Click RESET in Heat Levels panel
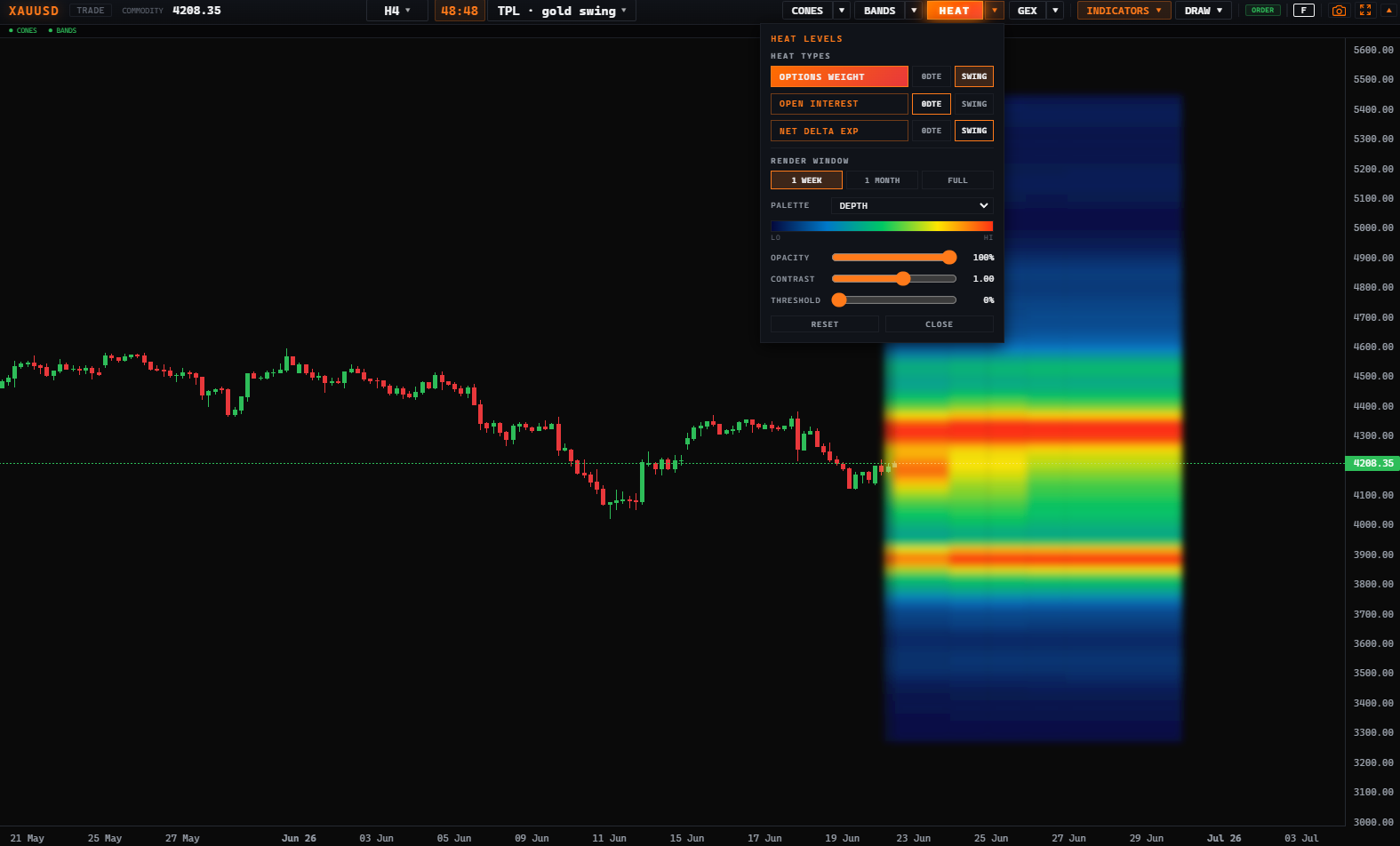 [825, 324]
